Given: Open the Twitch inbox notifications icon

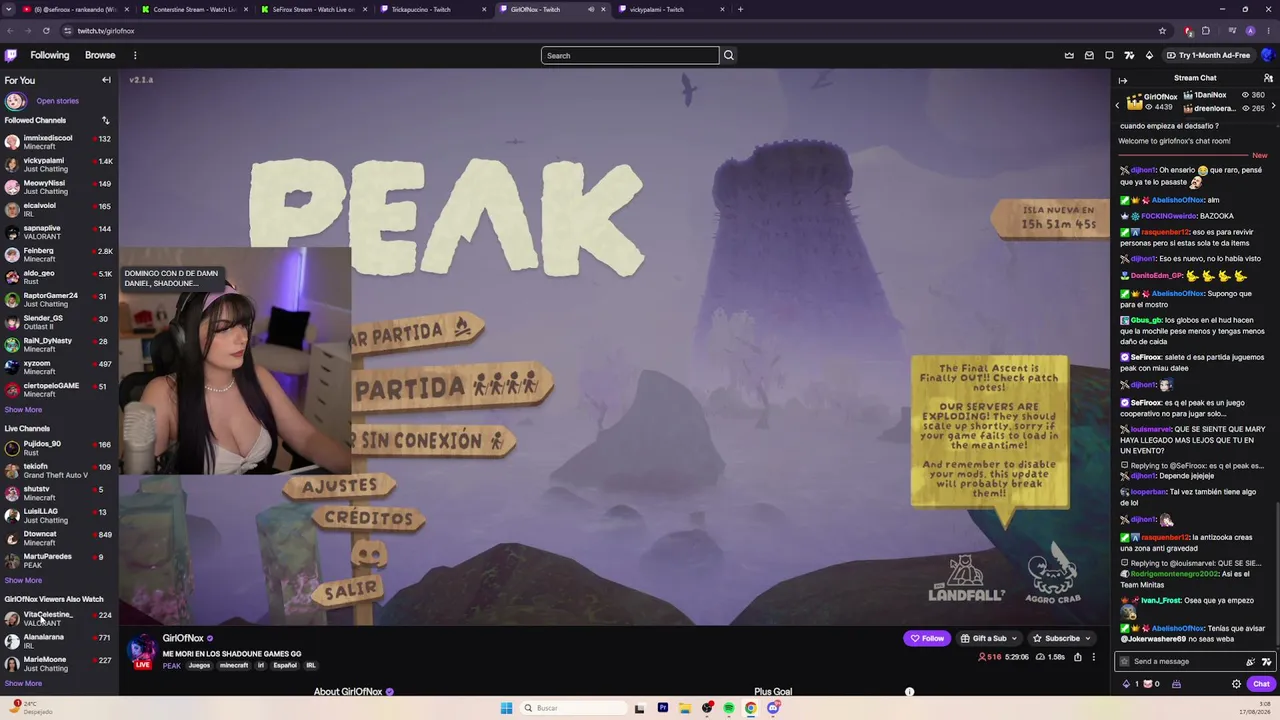Looking at the screenshot, I should point(1089,55).
